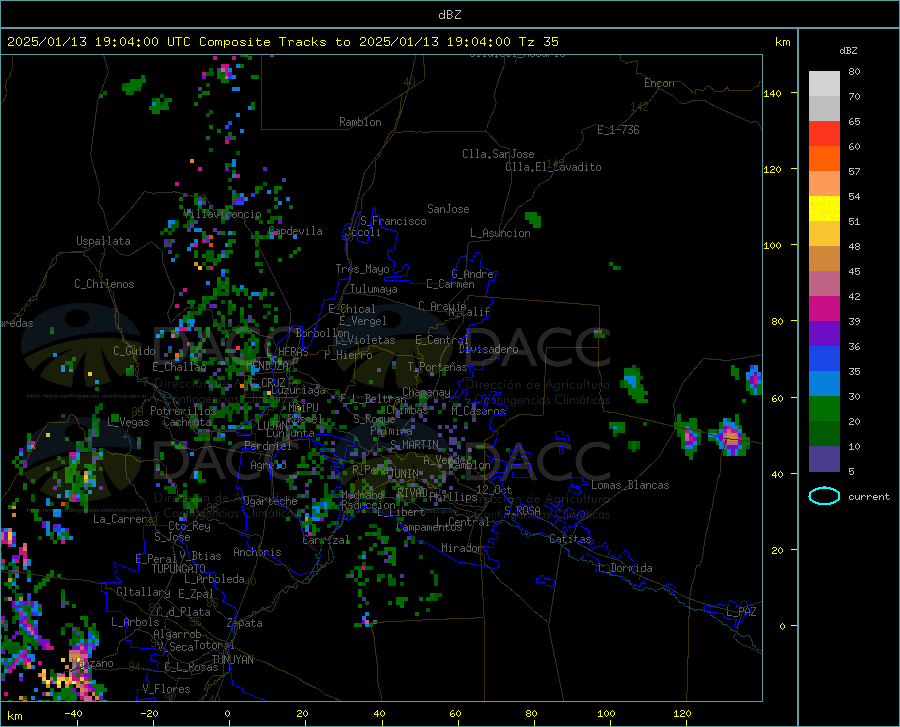The height and width of the screenshot is (727, 900).
Task: Click the bright green 20-30 dBZ swatch
Action: coord(824,409)
